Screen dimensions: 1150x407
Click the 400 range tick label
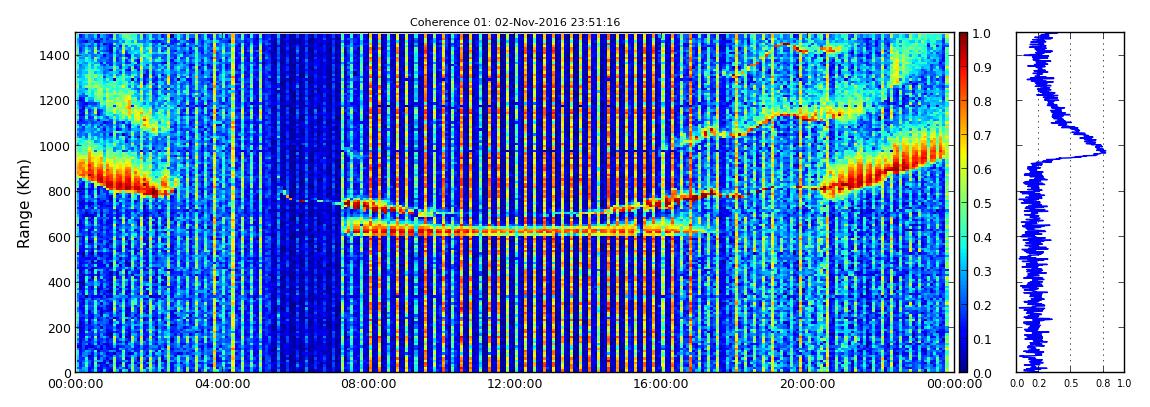(x=59, y=282)
